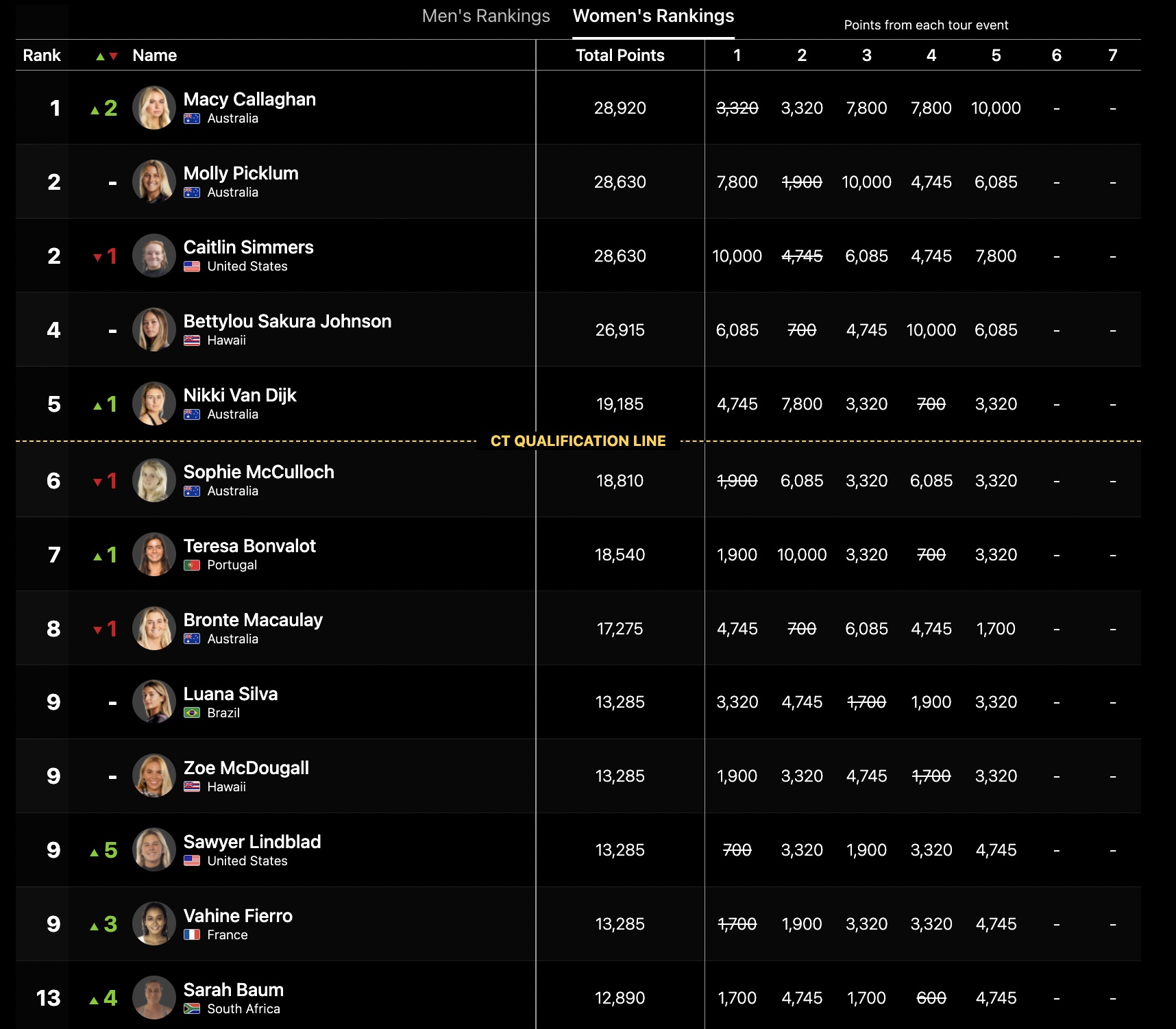
Task: Click the rank movement arrows column header
Action: pyautogui.click(x=107, y=56)
